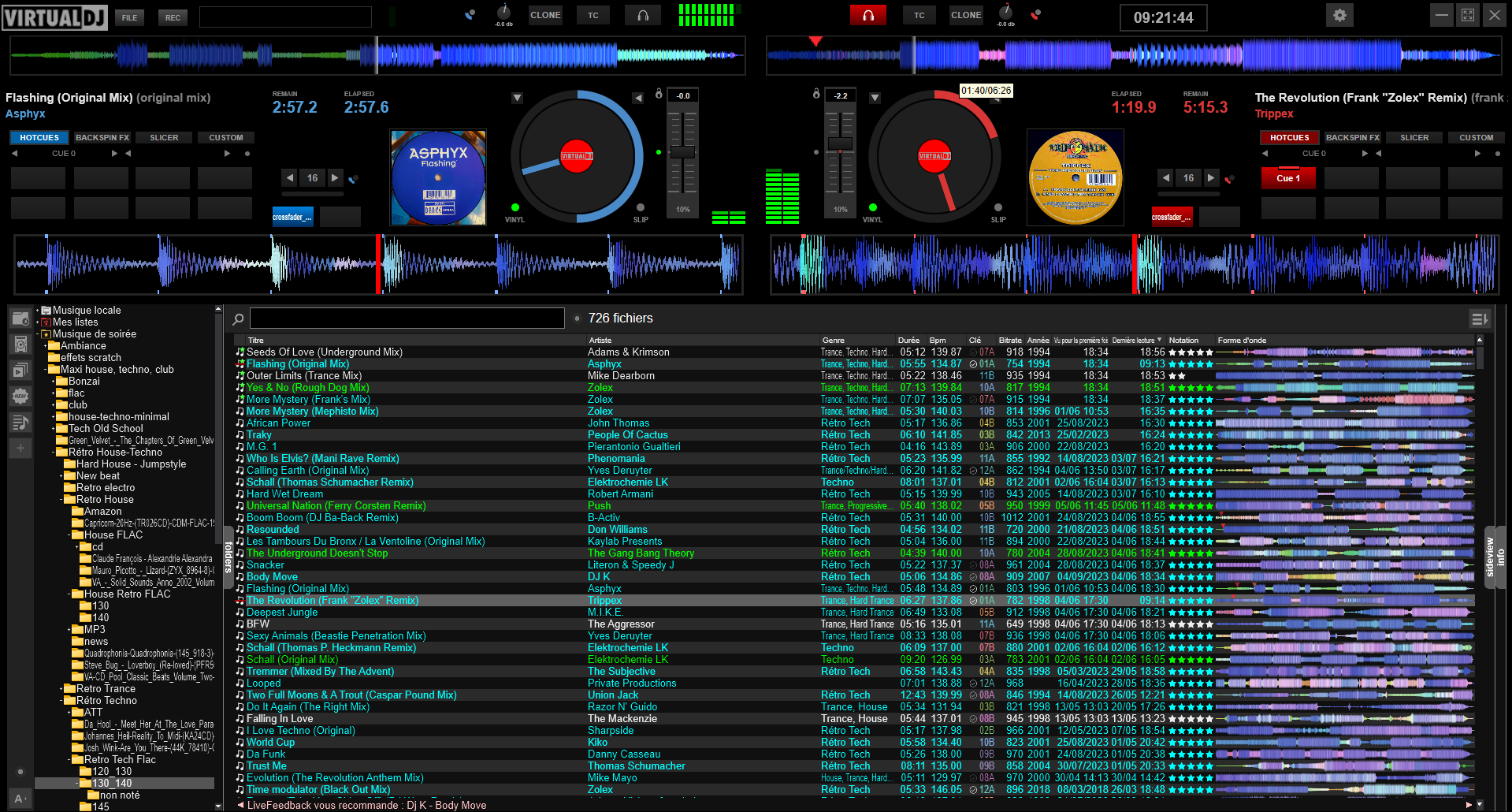Click the plus sidebar icon to add panel
Viewport: 1512px width, 812px height.
point(20,448)
